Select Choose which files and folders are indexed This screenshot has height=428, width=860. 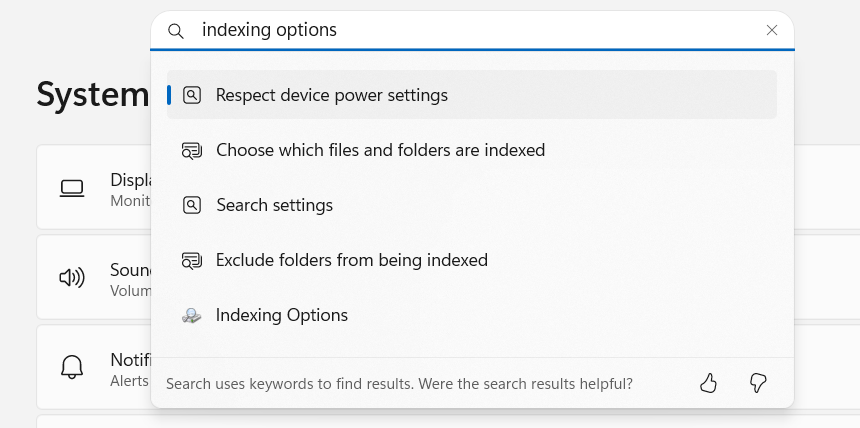[472, 150]
